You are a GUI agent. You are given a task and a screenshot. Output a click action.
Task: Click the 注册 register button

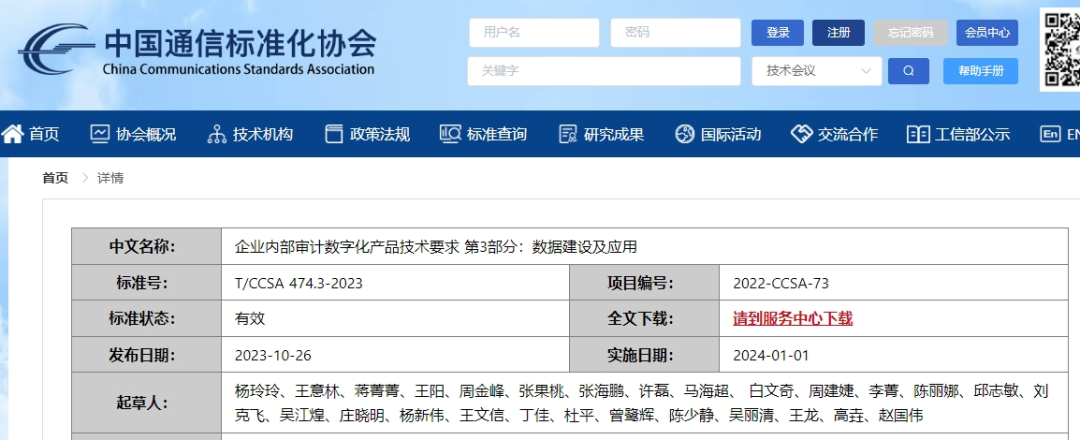click(x=838, y=32)
